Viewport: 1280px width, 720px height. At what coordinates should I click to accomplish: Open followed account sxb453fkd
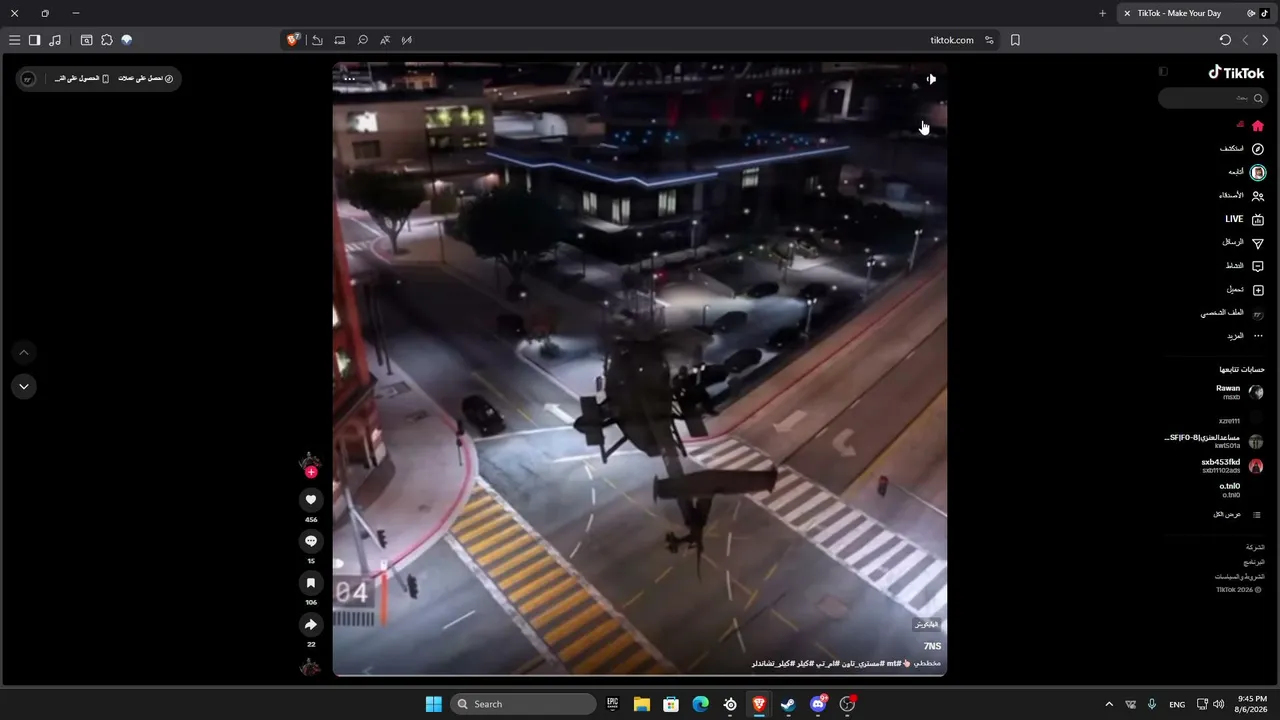[1232, 466]
